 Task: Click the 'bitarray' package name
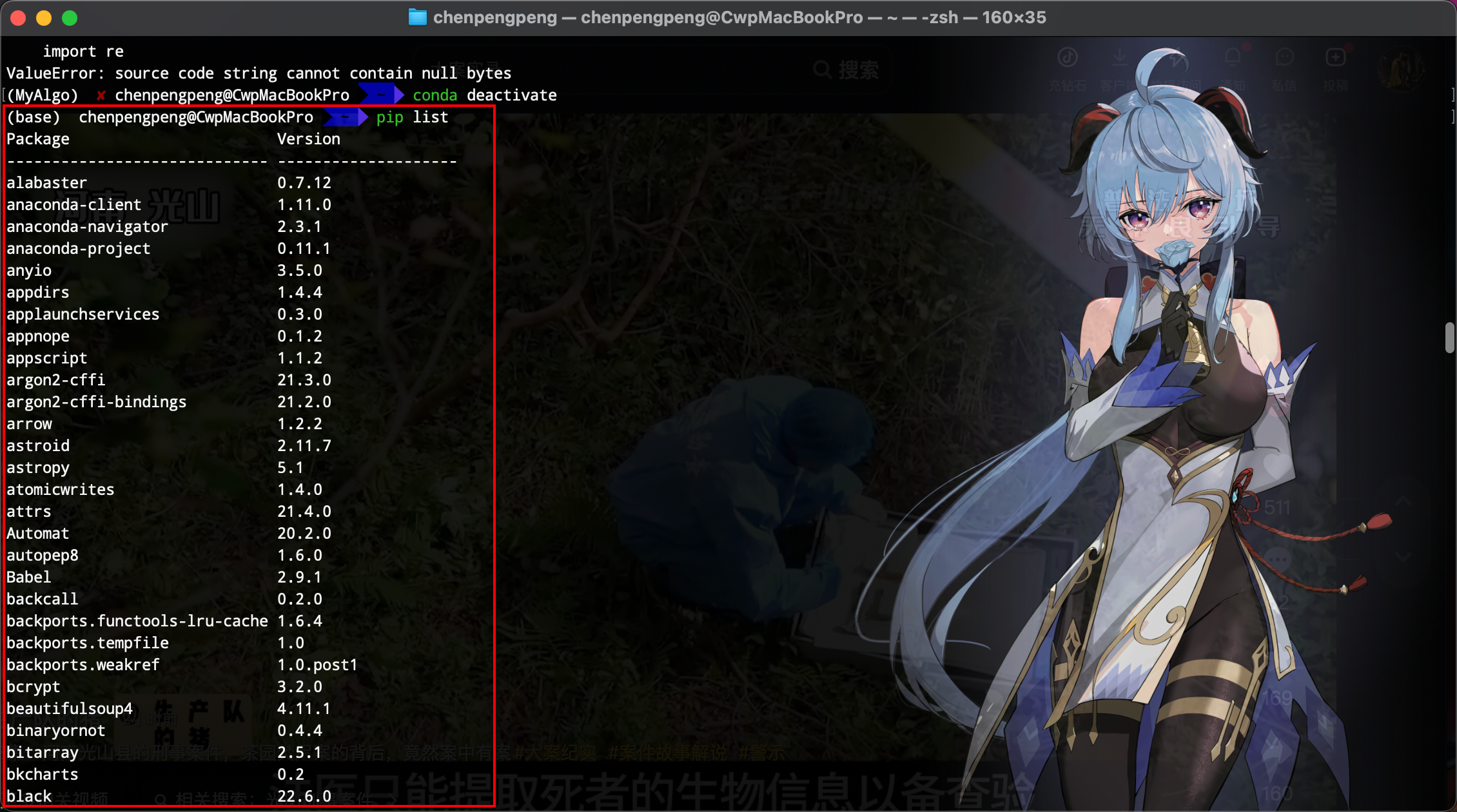point(43,753)
